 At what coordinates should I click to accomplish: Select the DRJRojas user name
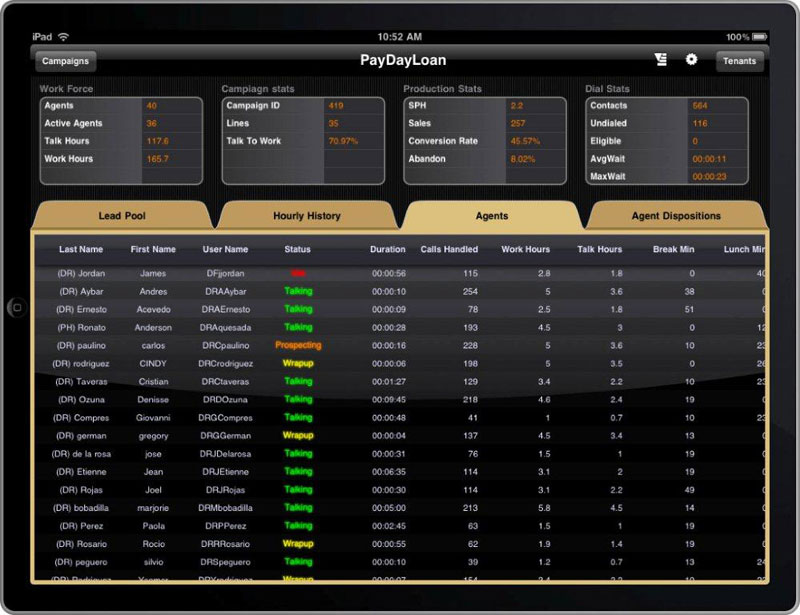[226, 490]
